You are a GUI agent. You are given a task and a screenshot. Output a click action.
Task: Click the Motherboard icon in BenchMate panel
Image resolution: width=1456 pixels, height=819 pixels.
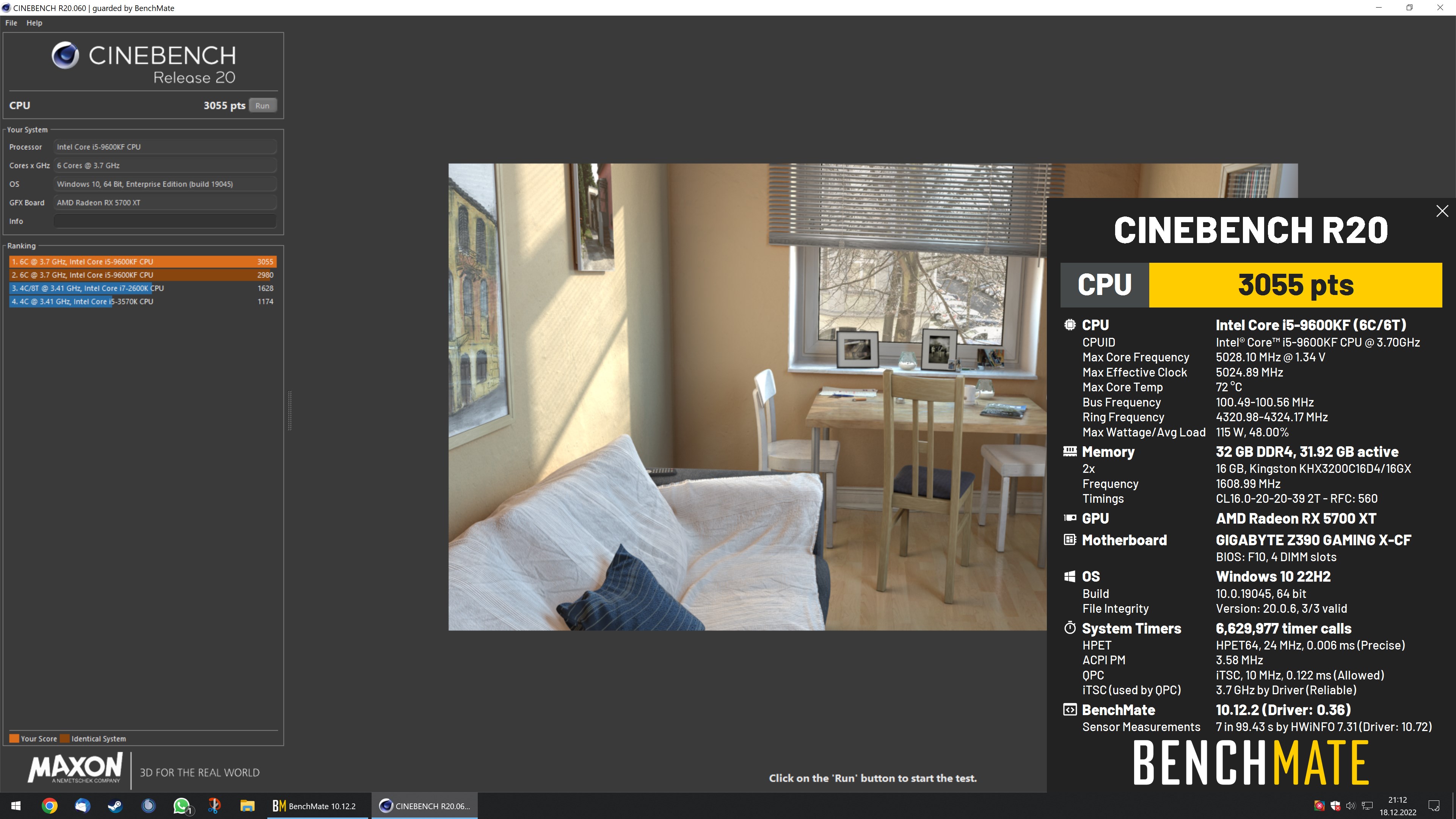pyautogui.click(x=1069, y=540)
